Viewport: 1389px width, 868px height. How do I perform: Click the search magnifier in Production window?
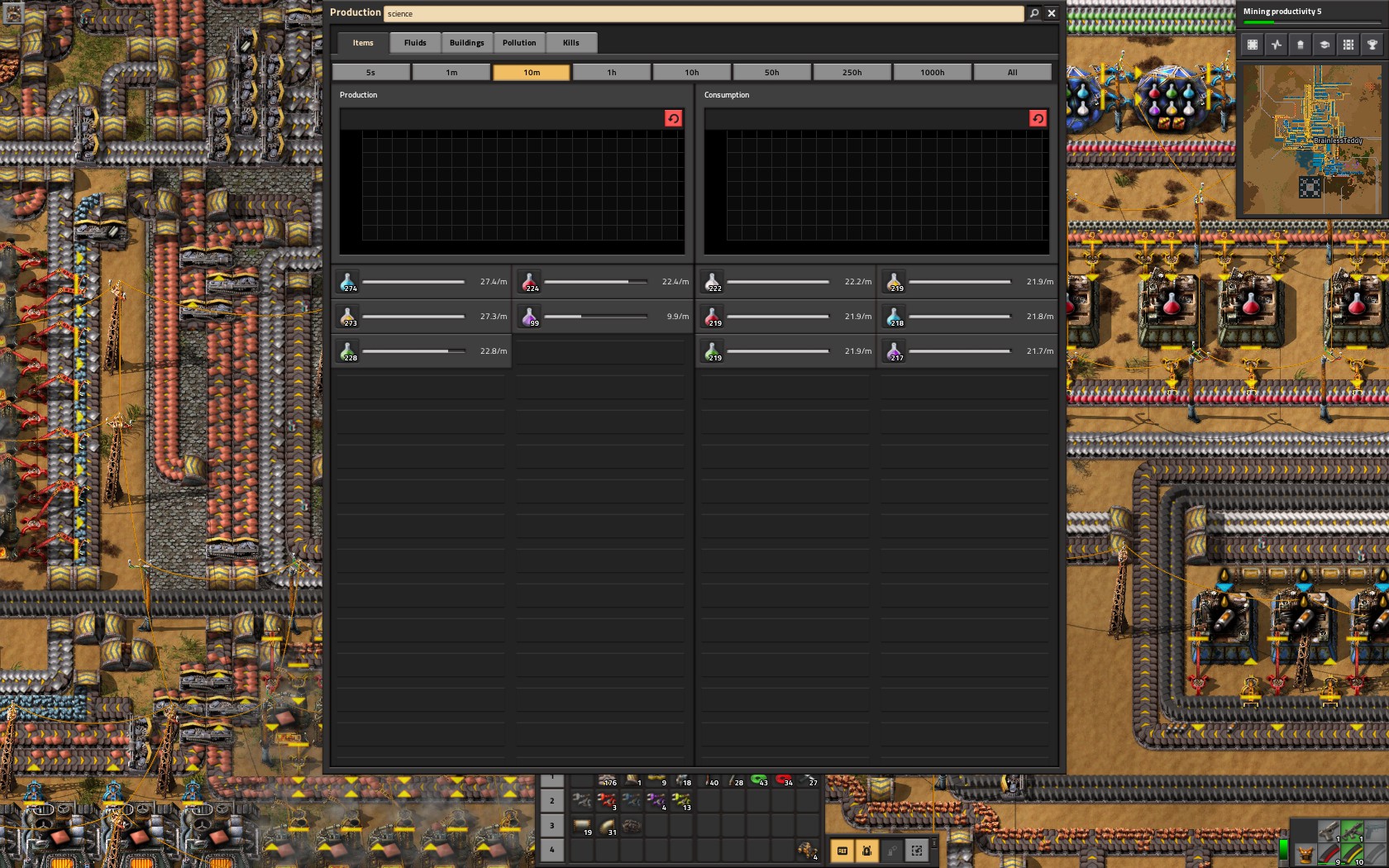1033,13
